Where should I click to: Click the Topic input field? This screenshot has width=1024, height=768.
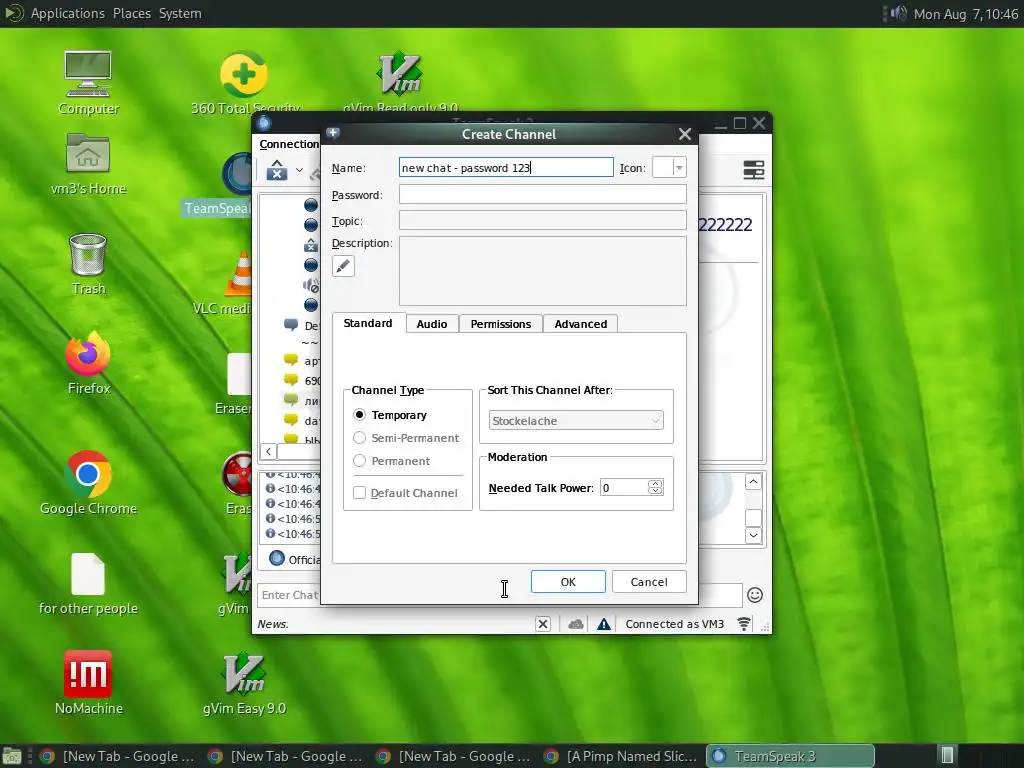pyautogui.click(x=543, y=220)
